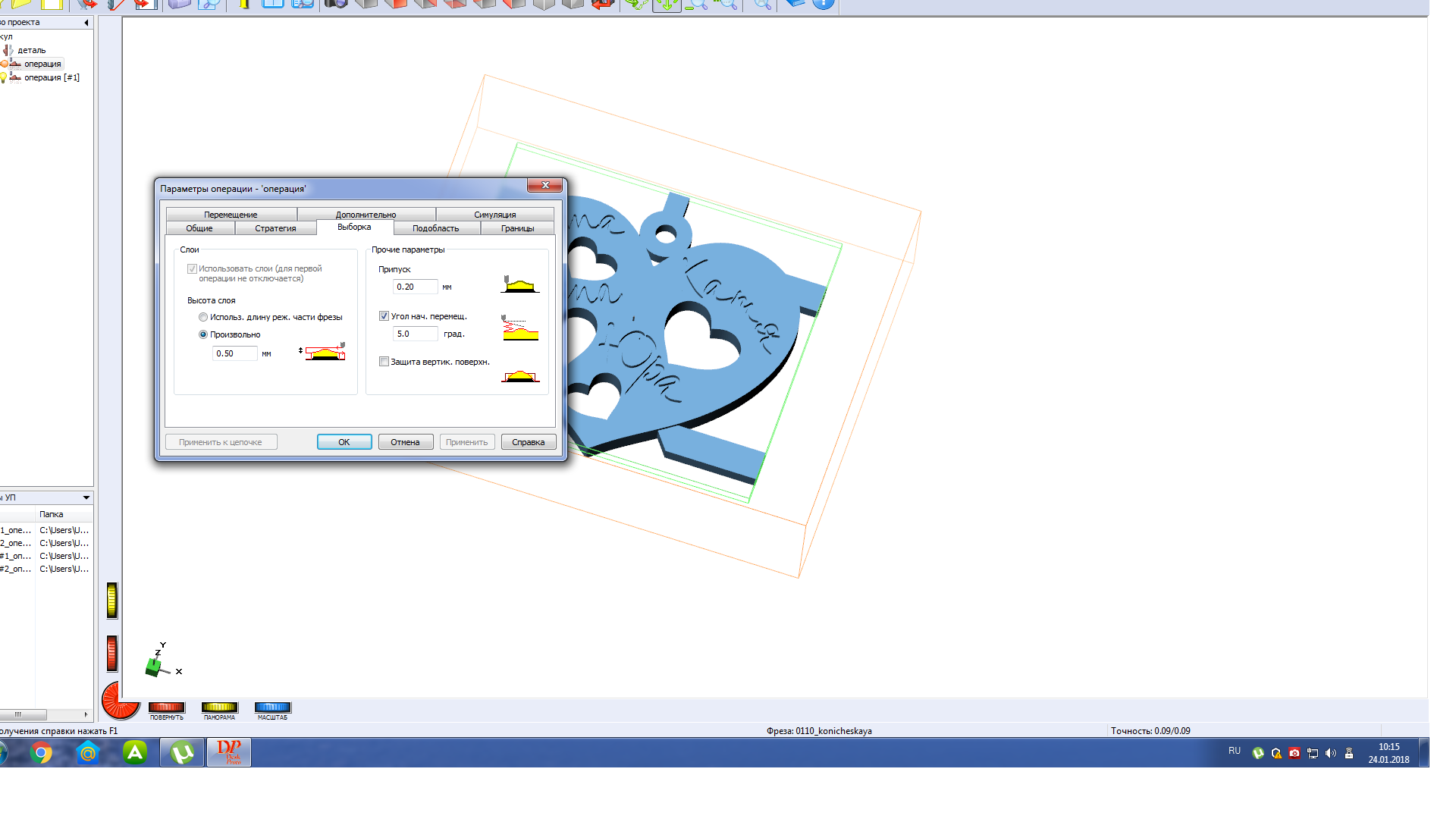
Task: Select 'Использ. длину реж. части фрезы' radio
Action: [203, 317]
